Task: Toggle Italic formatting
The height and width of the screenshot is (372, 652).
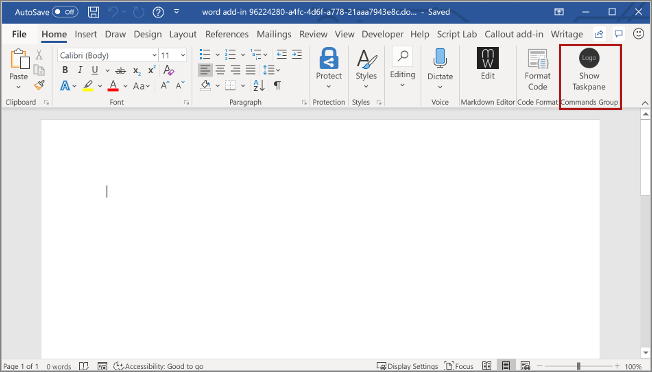Action: [80, 70]
